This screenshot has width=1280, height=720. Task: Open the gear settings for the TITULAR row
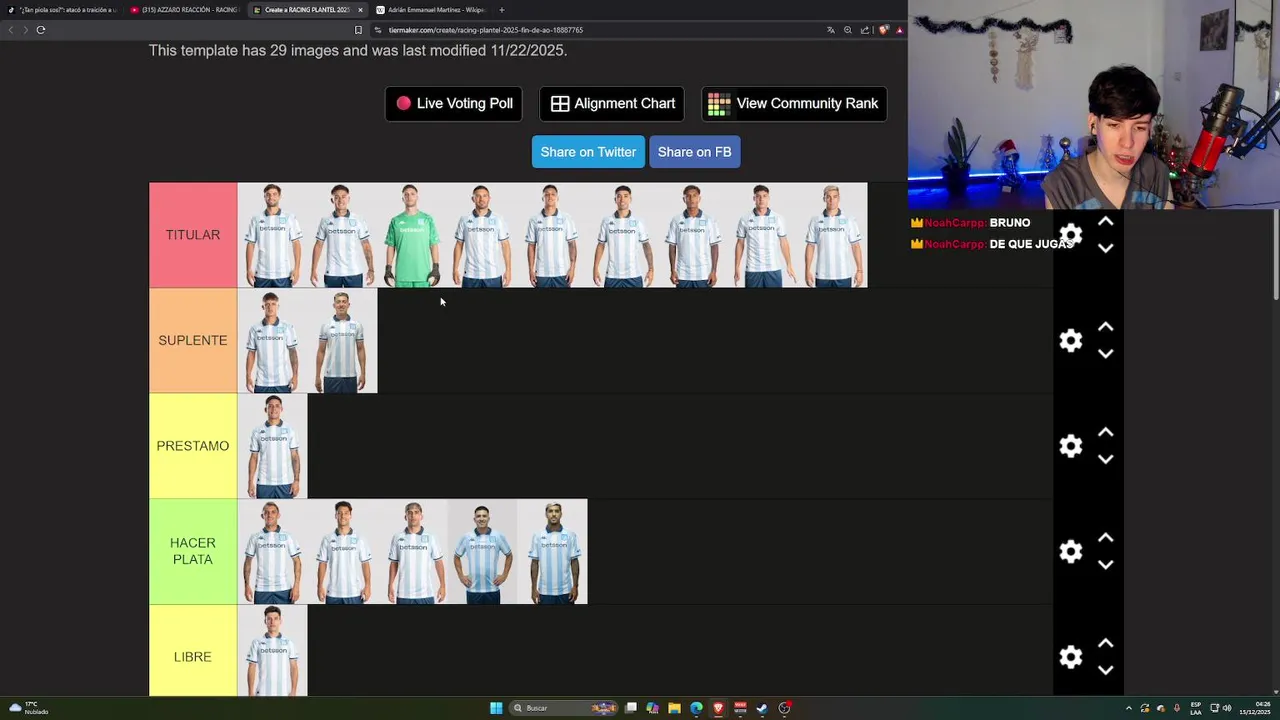click(x=1071, y=235)
